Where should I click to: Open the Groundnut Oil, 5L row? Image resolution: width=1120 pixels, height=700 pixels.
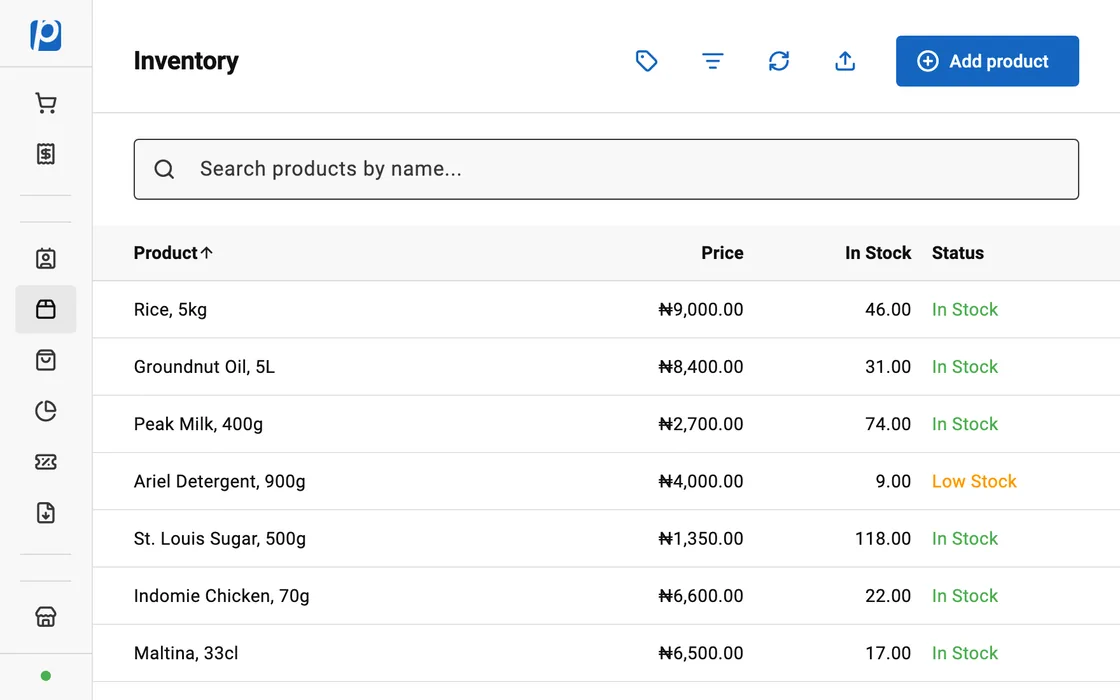606,366
